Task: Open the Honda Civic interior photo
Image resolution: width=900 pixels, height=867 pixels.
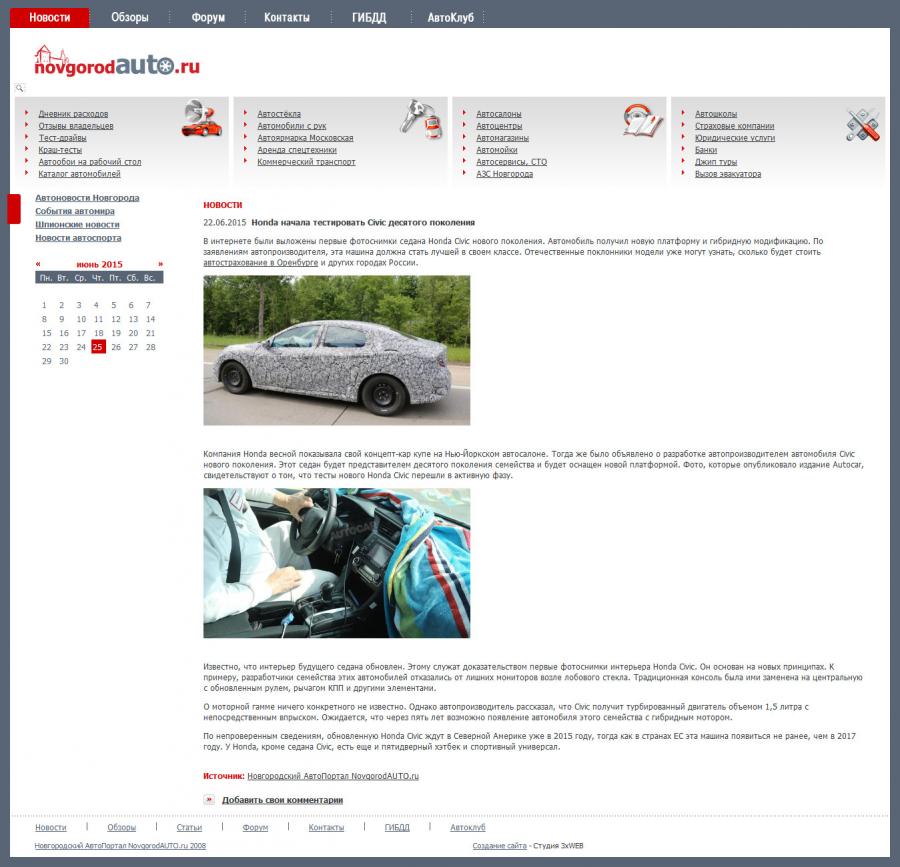Action: (336, 562)
